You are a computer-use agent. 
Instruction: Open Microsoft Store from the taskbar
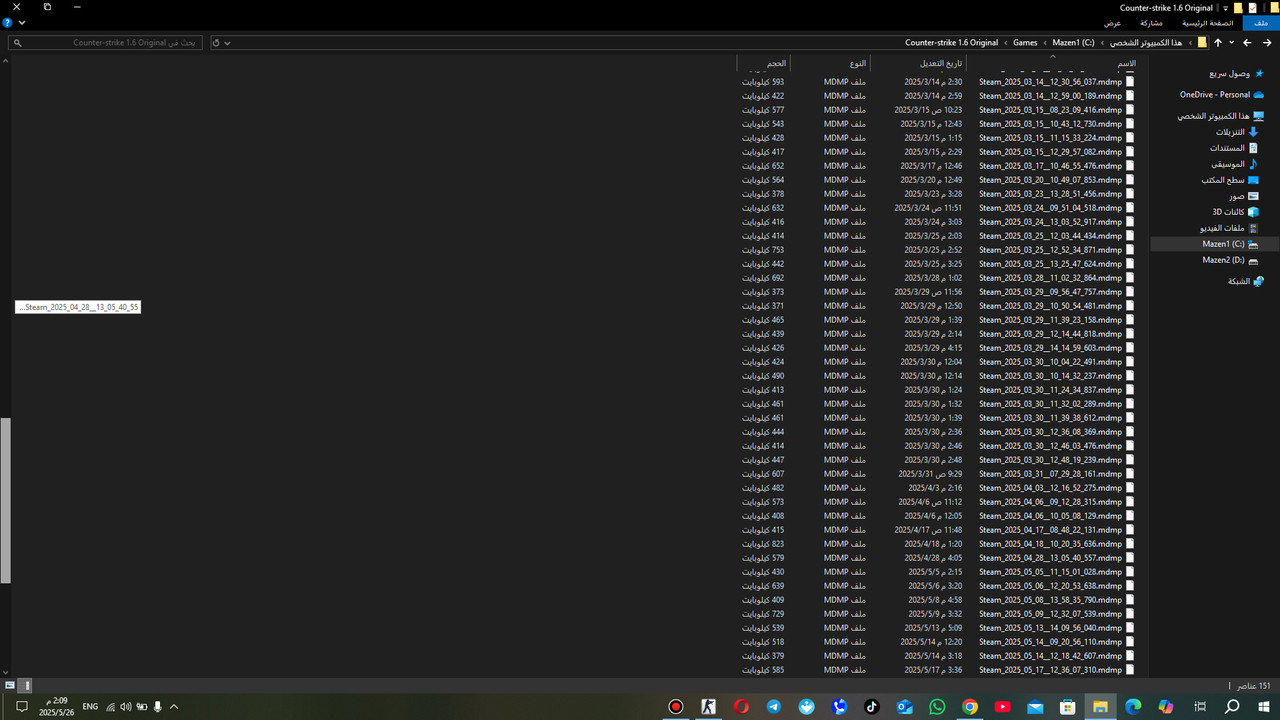click(1068, 706)
